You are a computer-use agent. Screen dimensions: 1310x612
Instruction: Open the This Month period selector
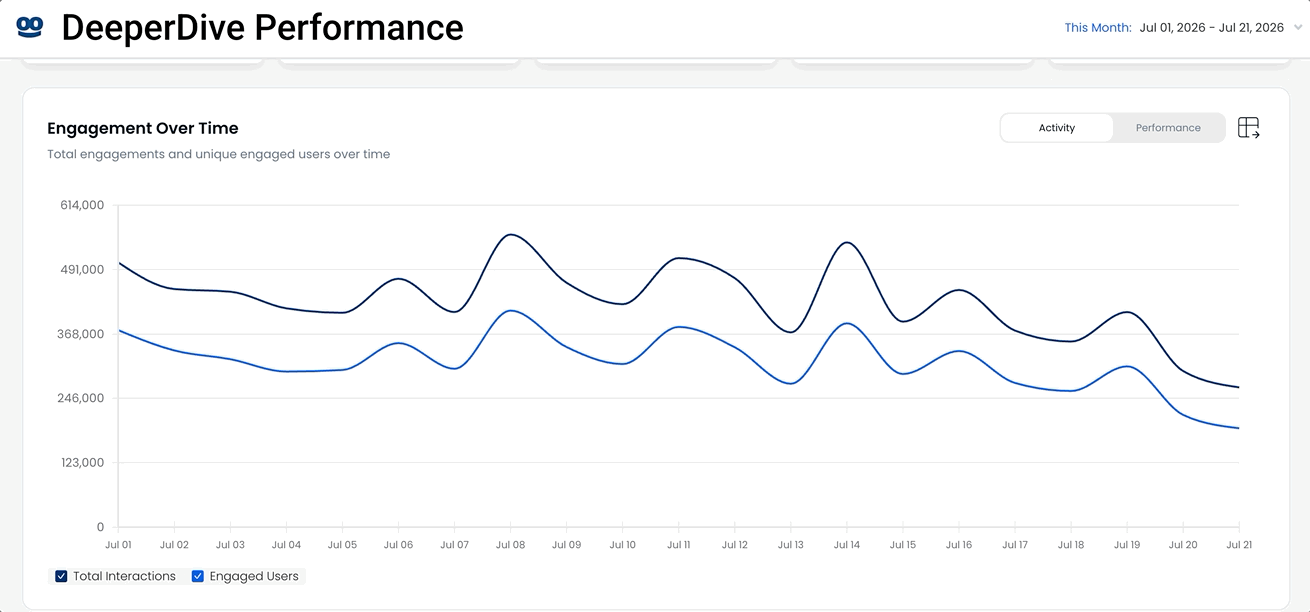(1098, 28)
